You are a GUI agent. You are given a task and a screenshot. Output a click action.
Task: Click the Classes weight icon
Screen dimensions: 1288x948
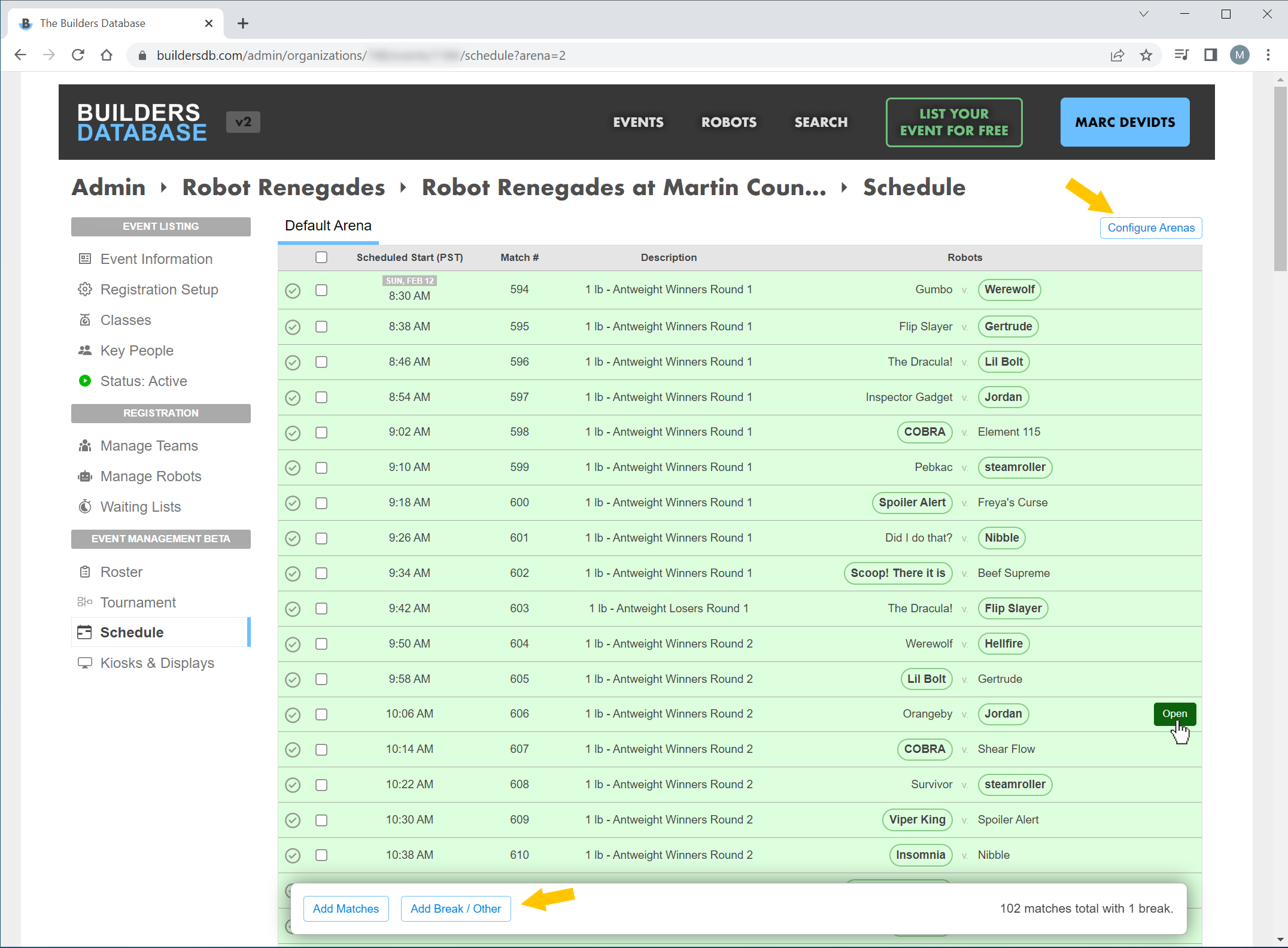click(85, 320)
